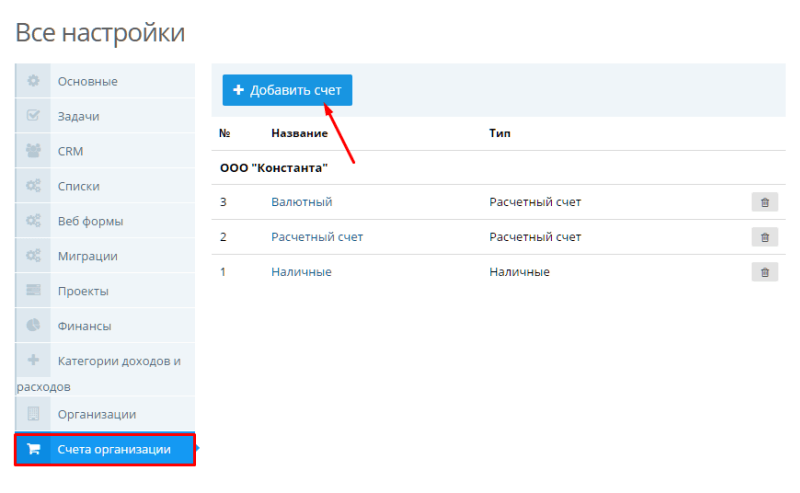The height and width of the screenshot is (493, 800).
Task: Click the gears icon beside Списки
Action: (x=33, y=186)
